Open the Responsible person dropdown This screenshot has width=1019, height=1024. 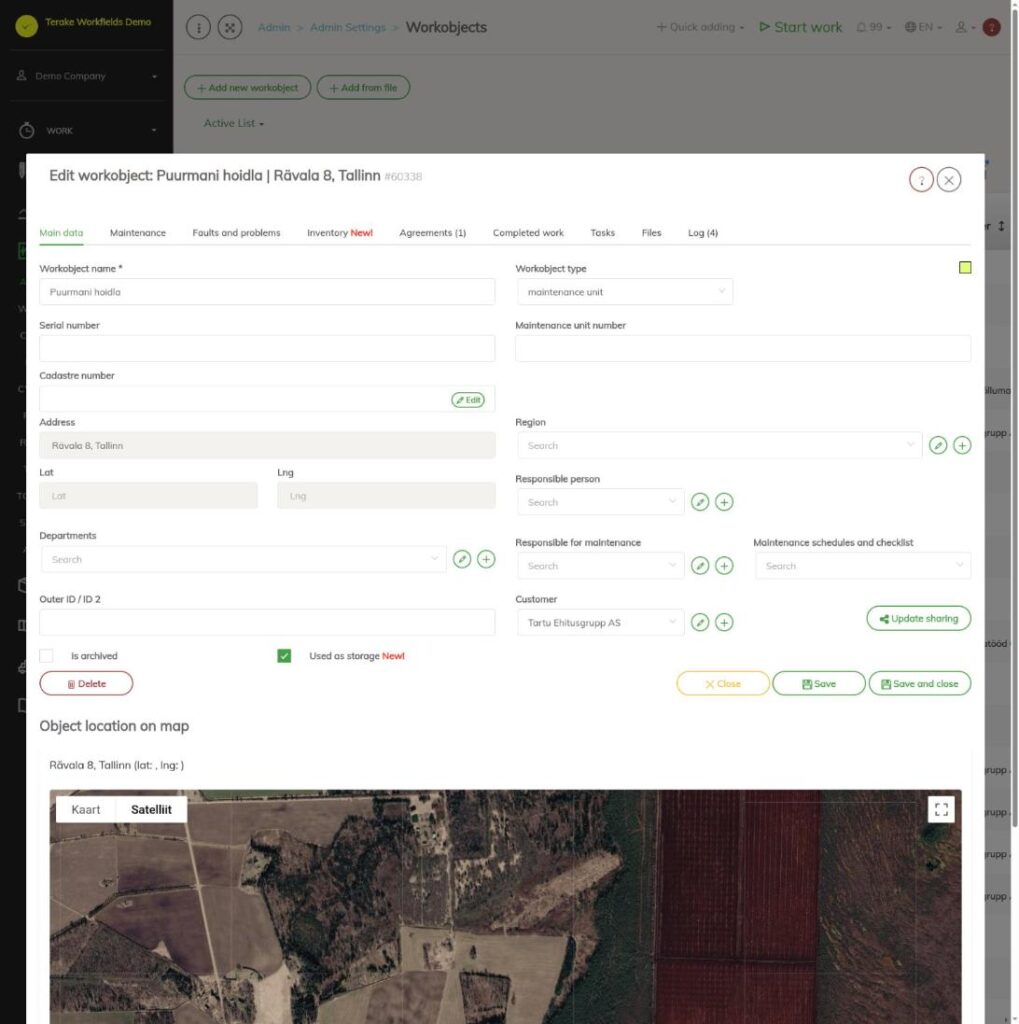point(600,502)
